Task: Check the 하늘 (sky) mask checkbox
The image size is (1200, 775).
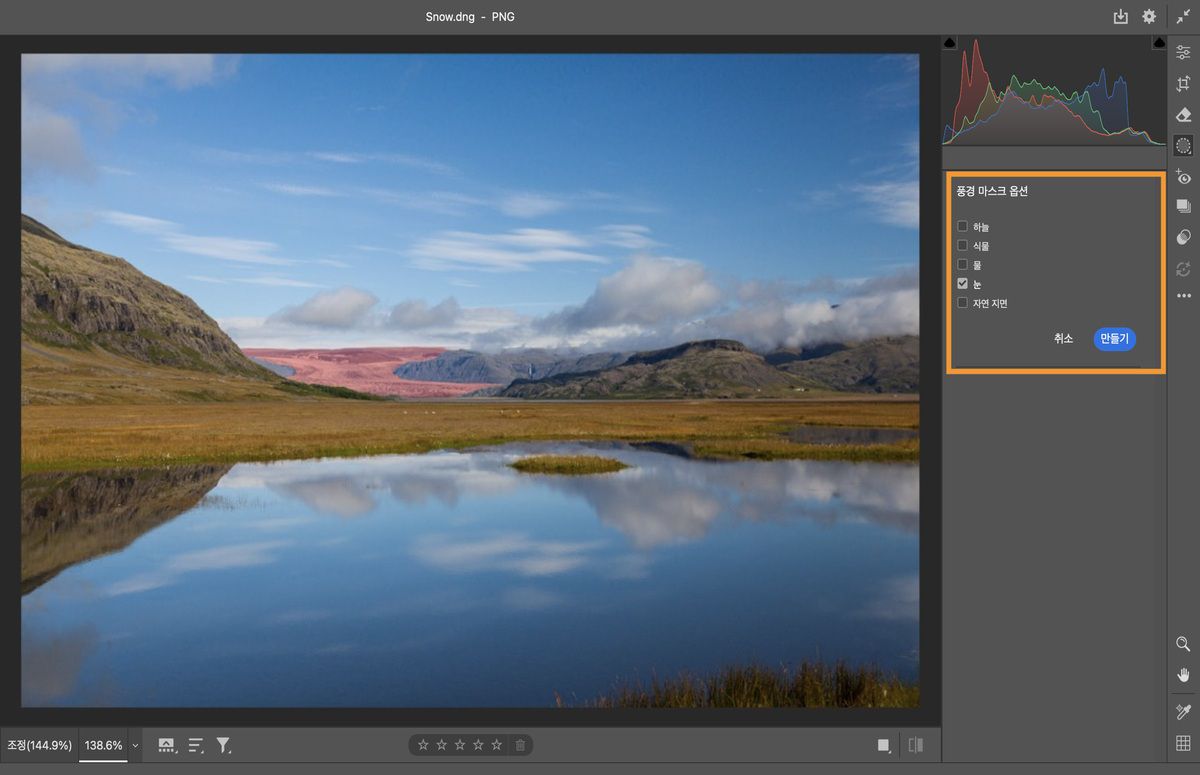Action: point(962,227)
